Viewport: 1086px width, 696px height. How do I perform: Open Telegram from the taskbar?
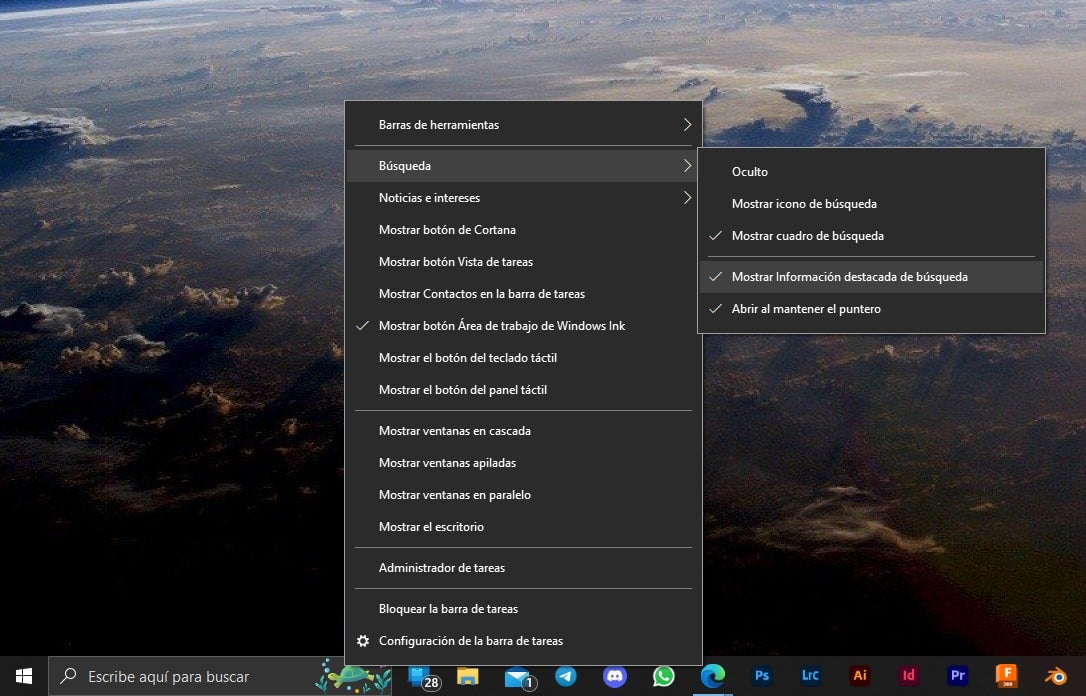tap(565, 676)
